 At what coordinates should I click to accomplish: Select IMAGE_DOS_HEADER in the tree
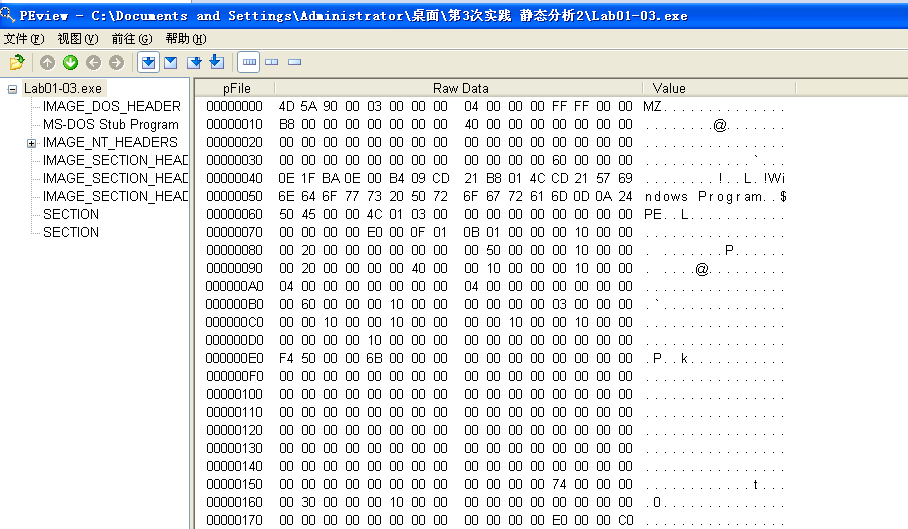pos(112,106)
